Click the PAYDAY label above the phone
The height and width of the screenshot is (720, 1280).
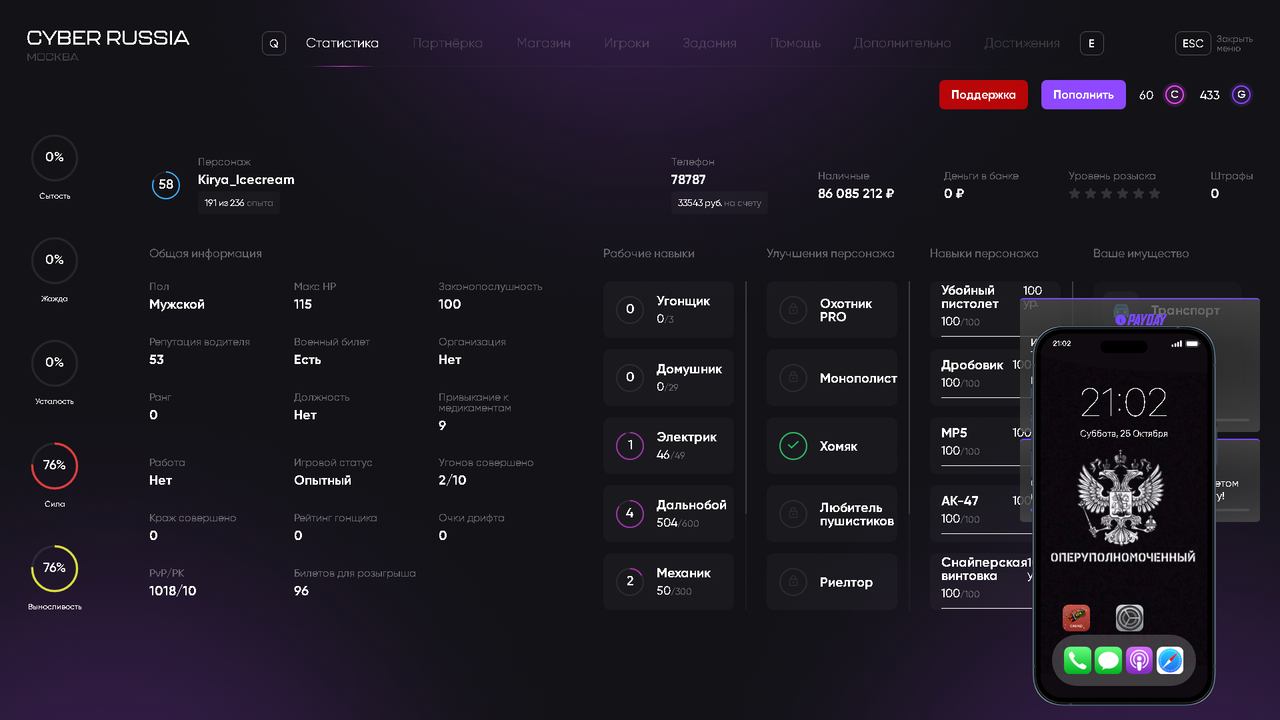[1140, 320]
